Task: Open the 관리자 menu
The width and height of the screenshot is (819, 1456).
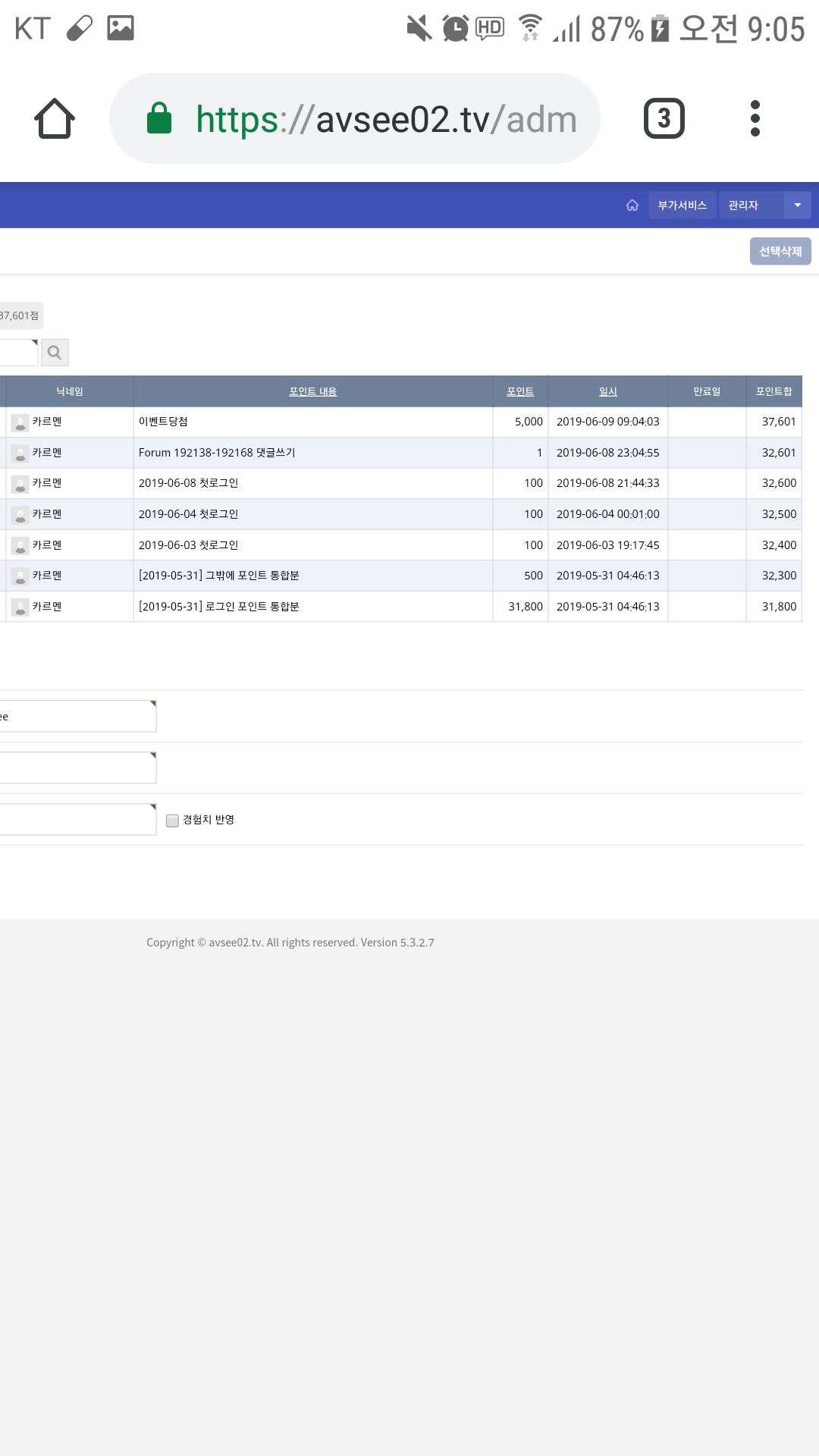Action: [x=751, y=206]
